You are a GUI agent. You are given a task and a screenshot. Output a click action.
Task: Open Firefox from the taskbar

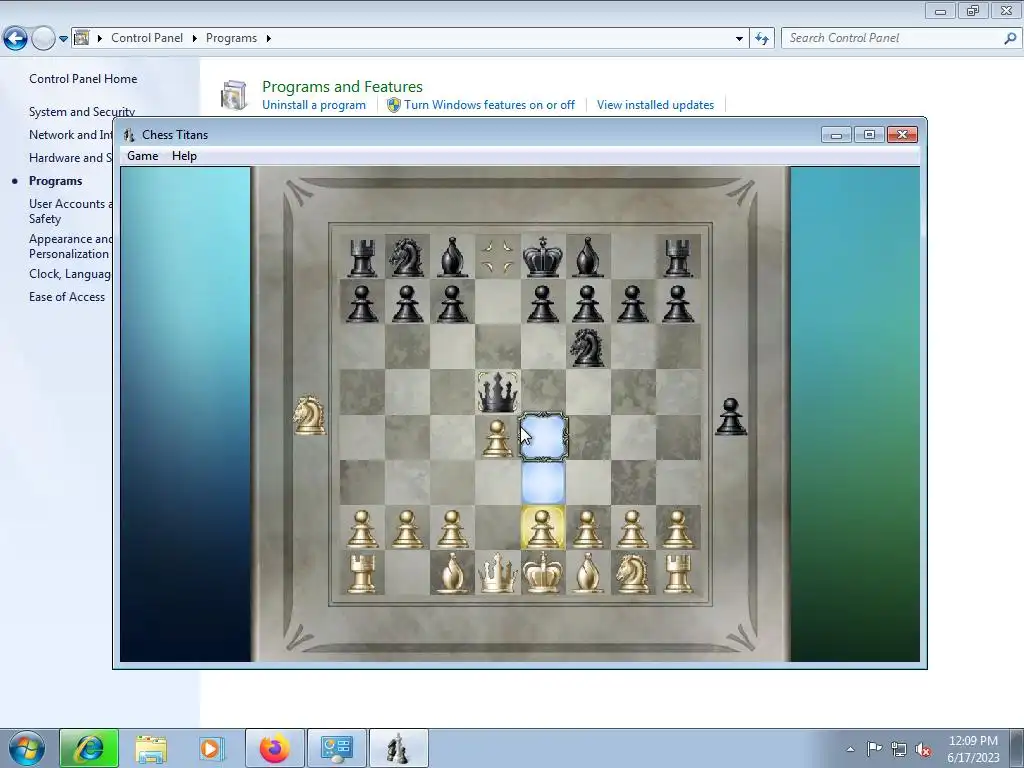pos(274,748)
